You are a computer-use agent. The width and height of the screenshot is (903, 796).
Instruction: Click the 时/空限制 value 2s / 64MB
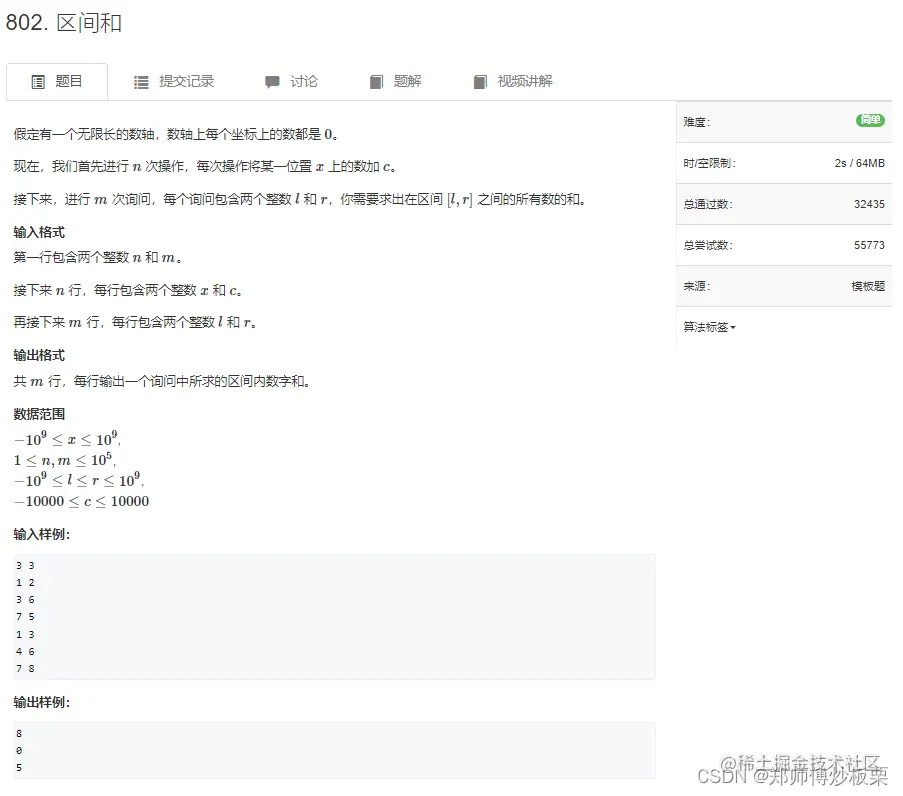859,162
